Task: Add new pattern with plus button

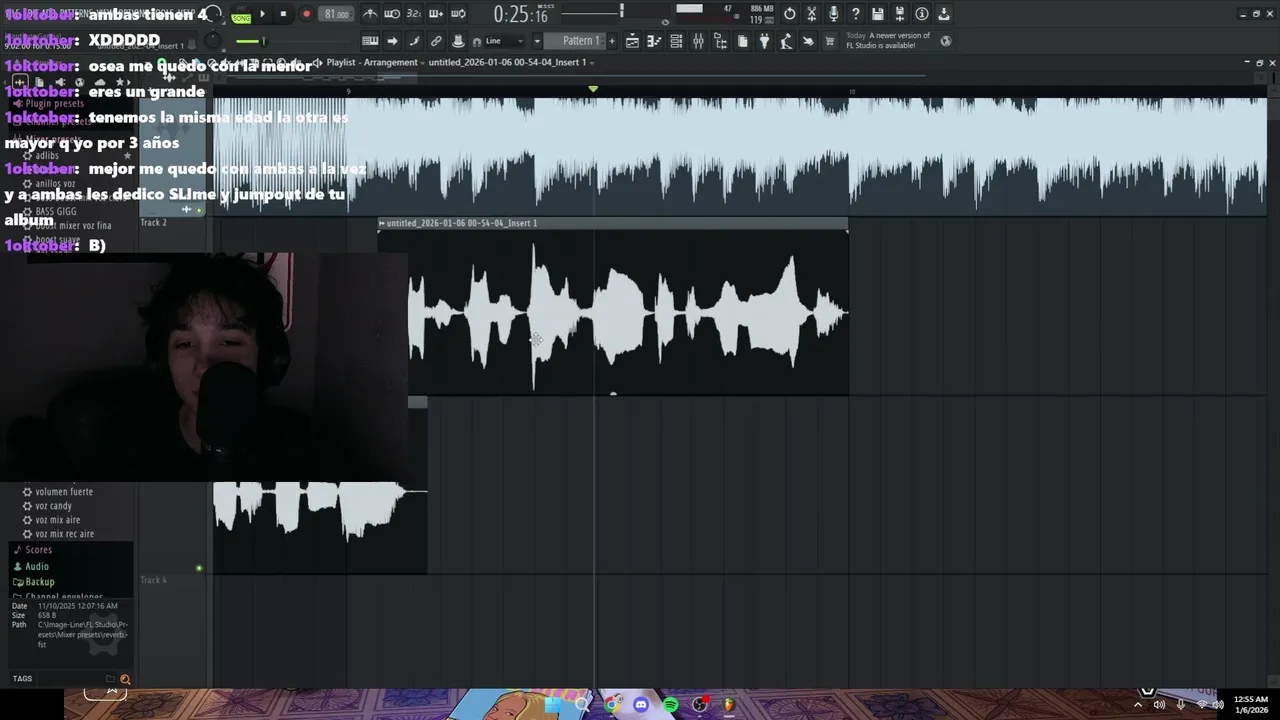Action: [611, 41]
